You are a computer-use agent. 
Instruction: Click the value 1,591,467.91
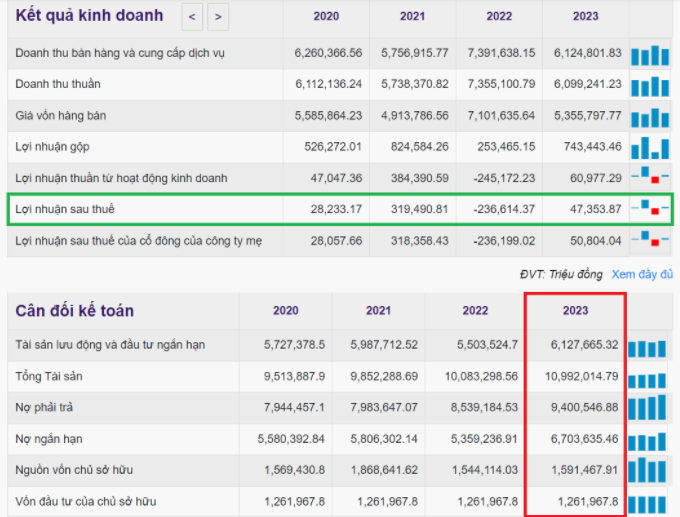(x=585, y=470)
